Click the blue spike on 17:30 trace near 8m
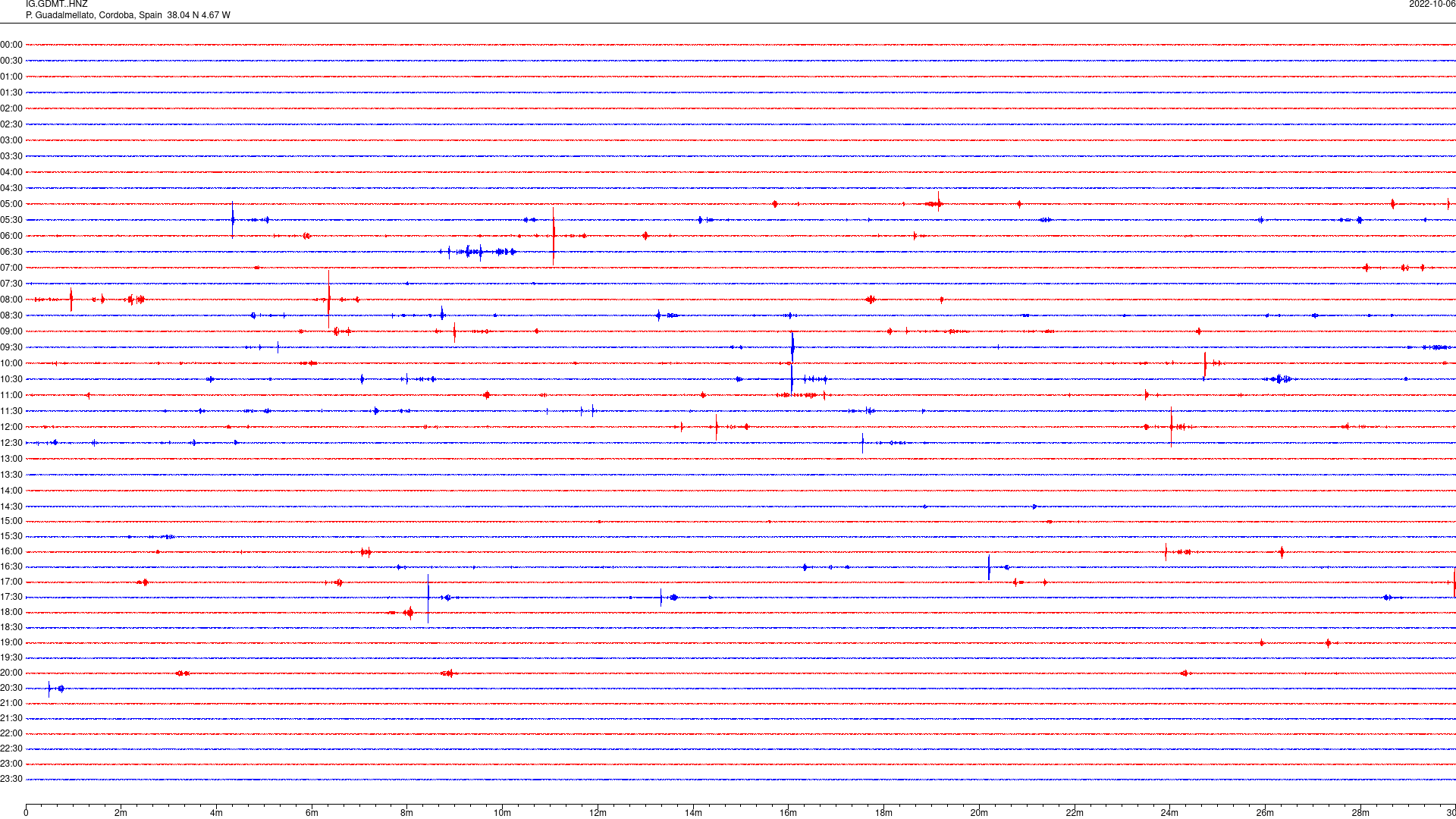 [x=428, y=598]
